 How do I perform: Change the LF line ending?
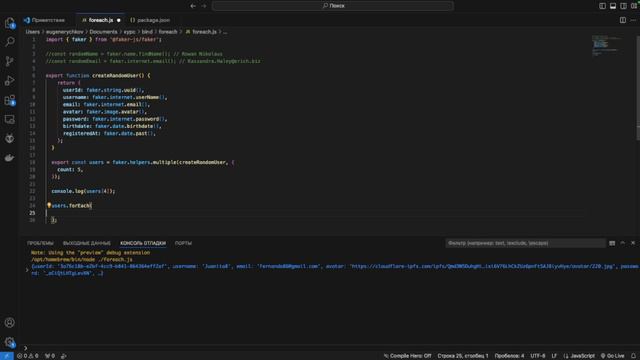pos(554,356)
